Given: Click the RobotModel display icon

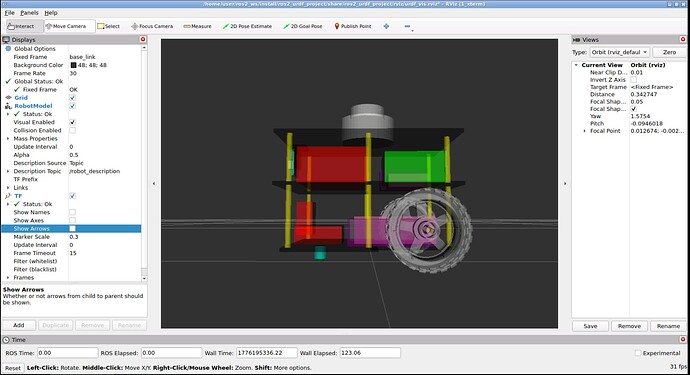Looking at the screenshot, I should [8, 106].
